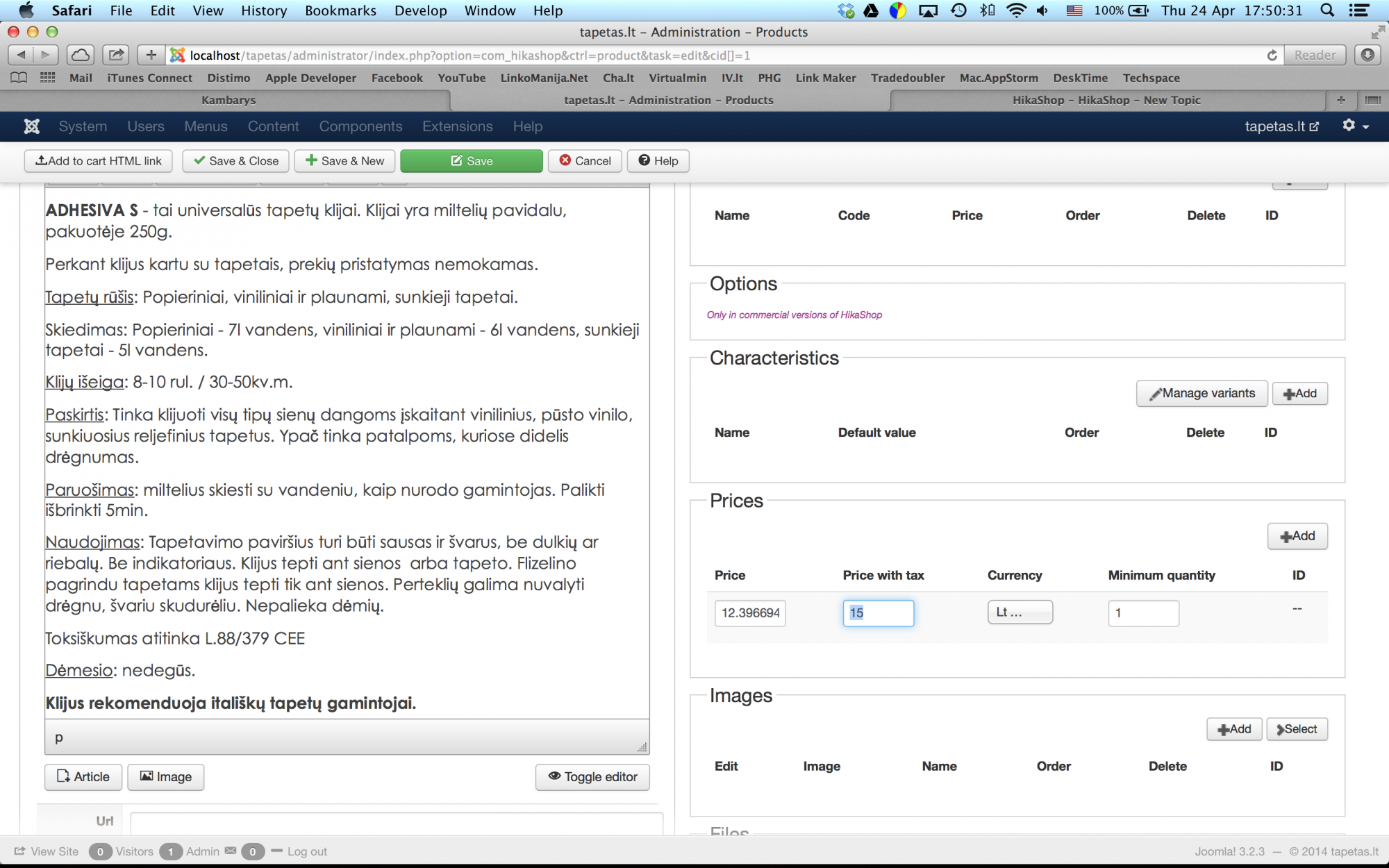Click the Safari share icon
This screenshot has height=868, width=1389.
coord(116,55)
